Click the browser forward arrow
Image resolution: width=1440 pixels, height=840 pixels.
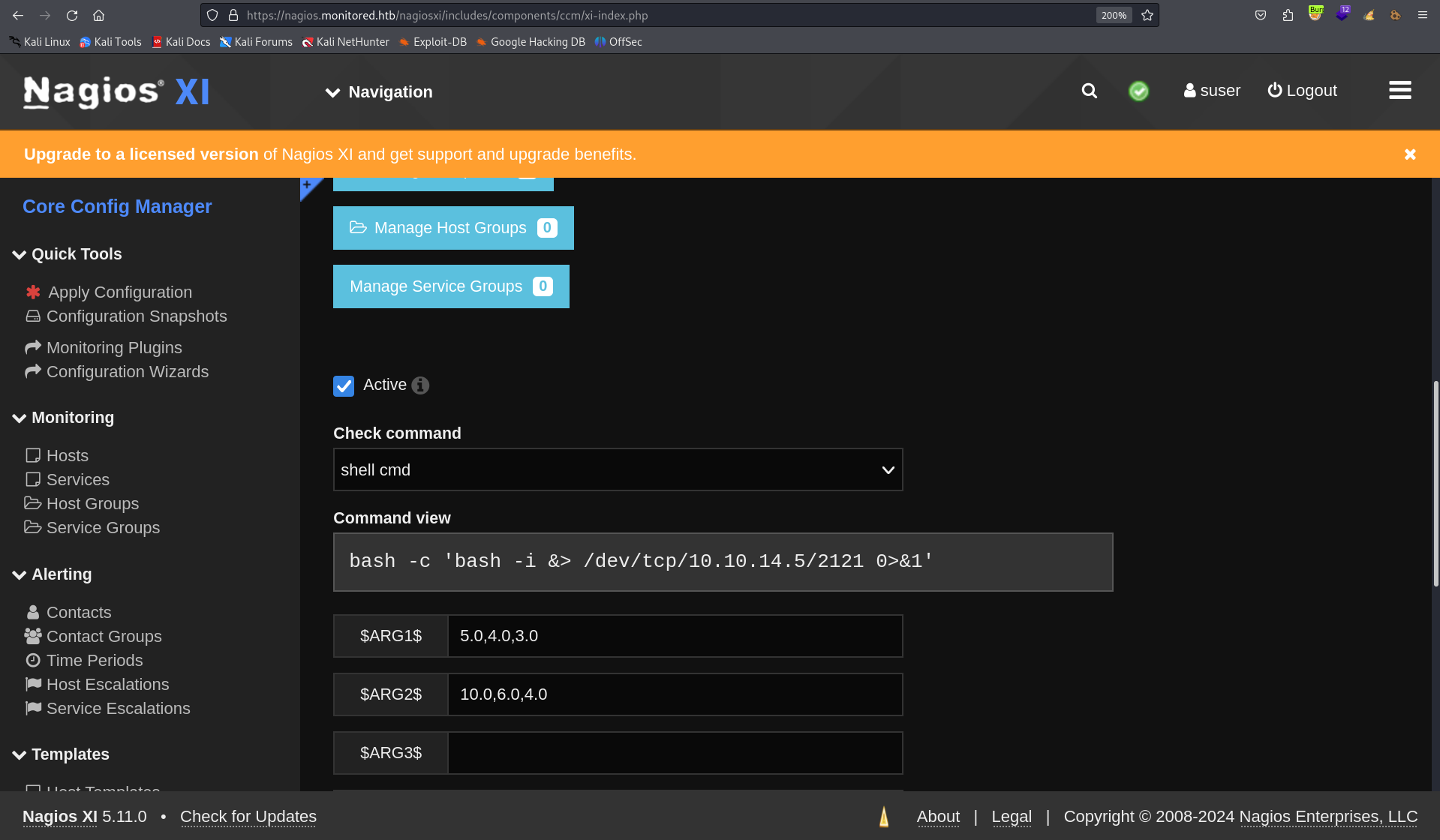click(45, 15)
